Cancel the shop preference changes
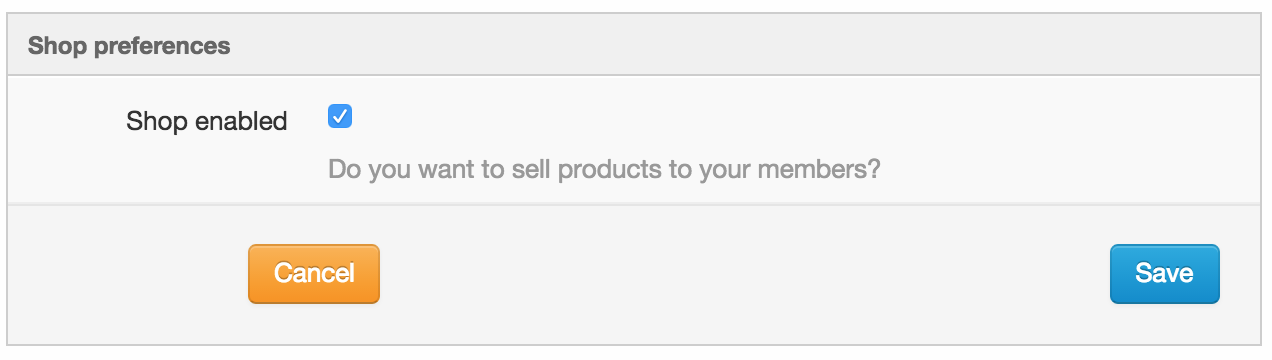Screen dimensions: 1272x360 click(x=314, y=273)
